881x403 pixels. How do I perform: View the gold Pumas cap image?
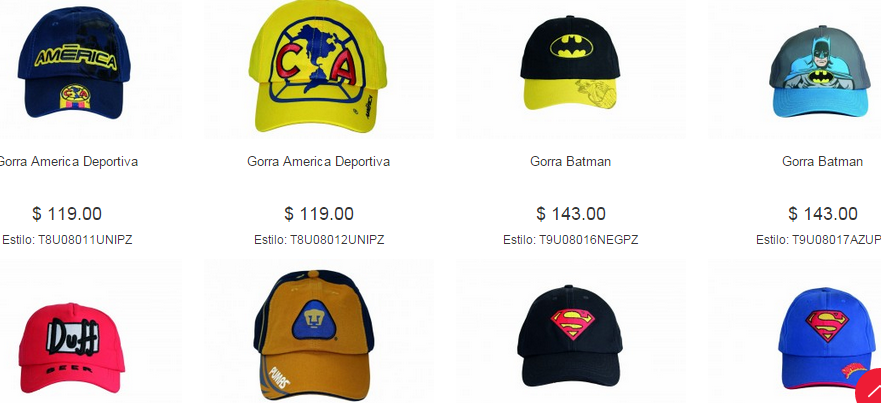(x=314, y=336)
